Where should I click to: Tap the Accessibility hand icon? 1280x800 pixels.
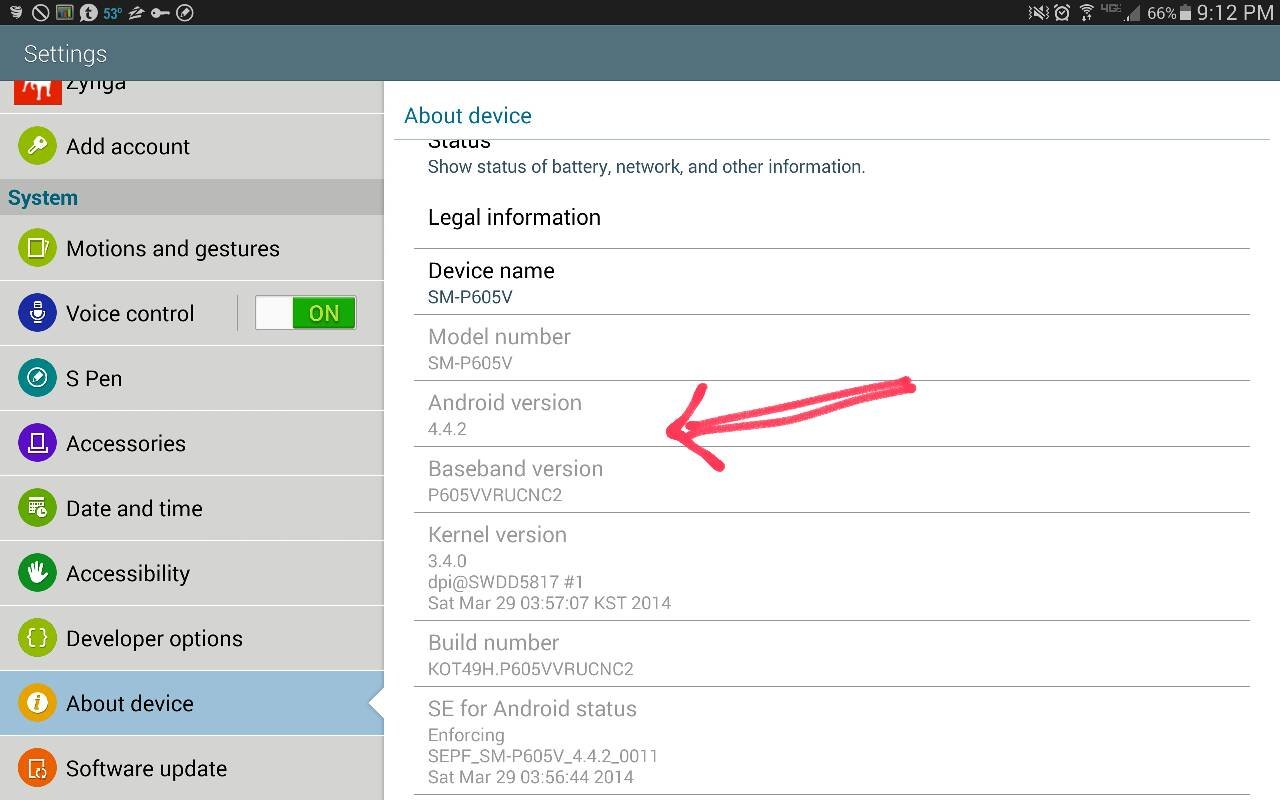click(x=37, y=573)
